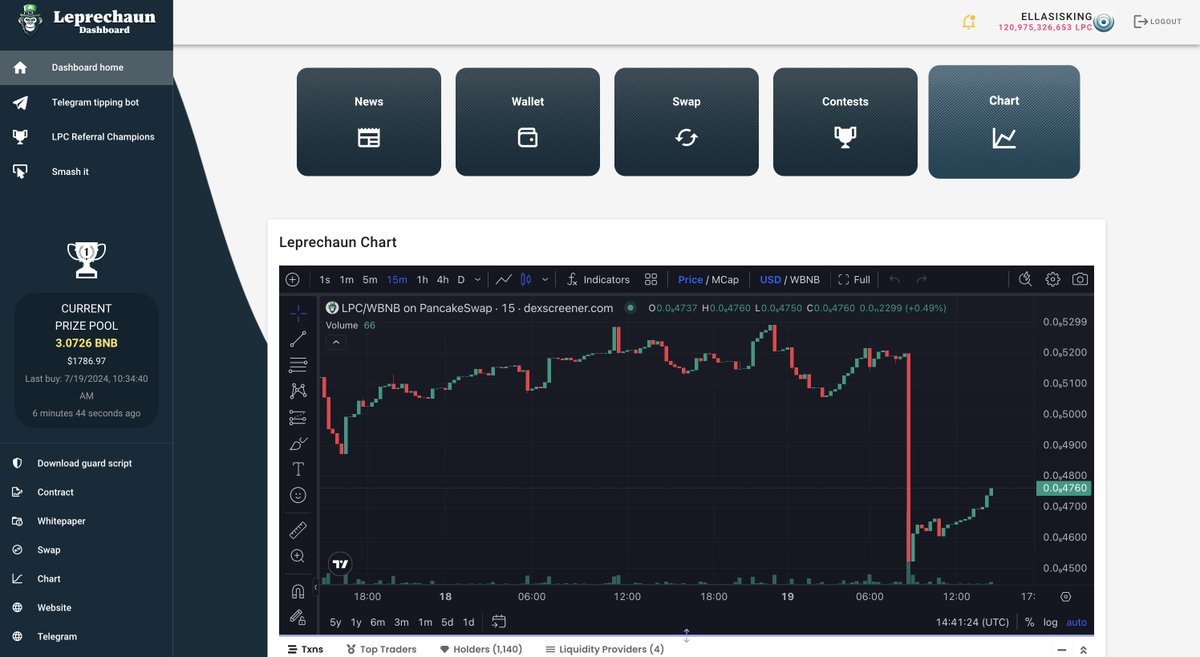Viewport: 1200px width, 657px height.
Task: Collapse the Volume indicator legend
Action: point(337,342)
